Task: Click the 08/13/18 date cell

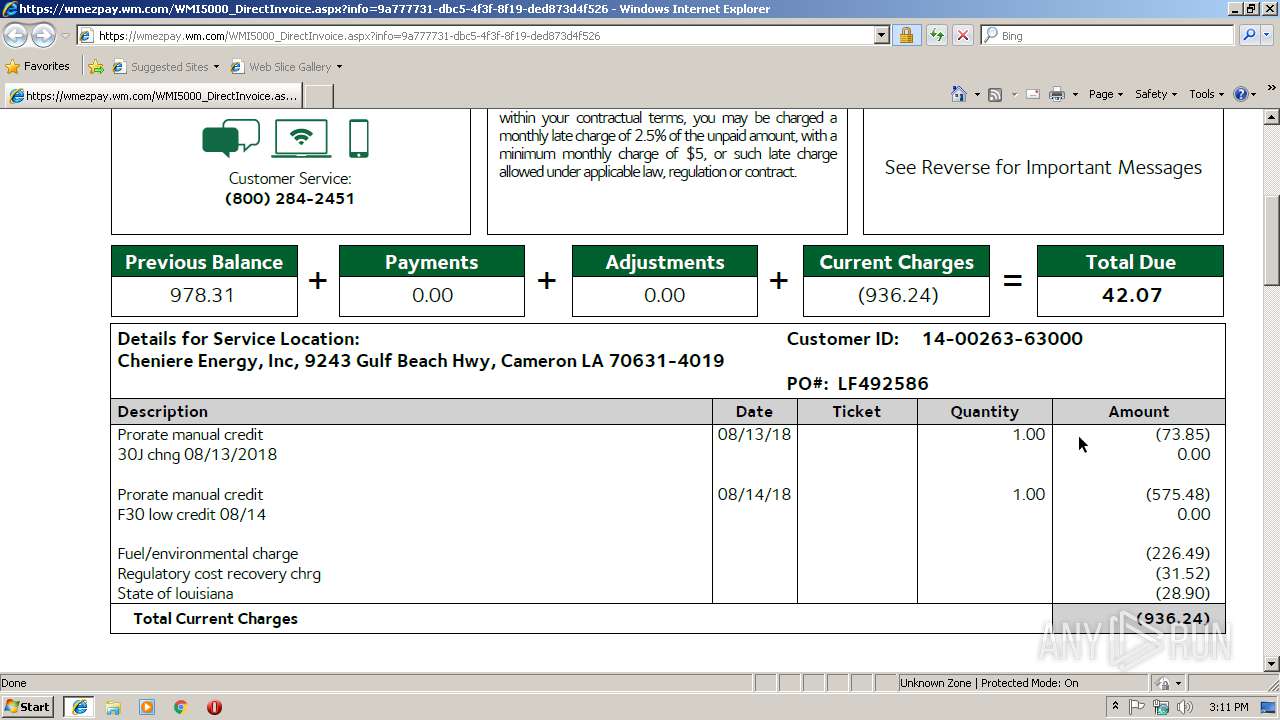Action: pos(754,435)
